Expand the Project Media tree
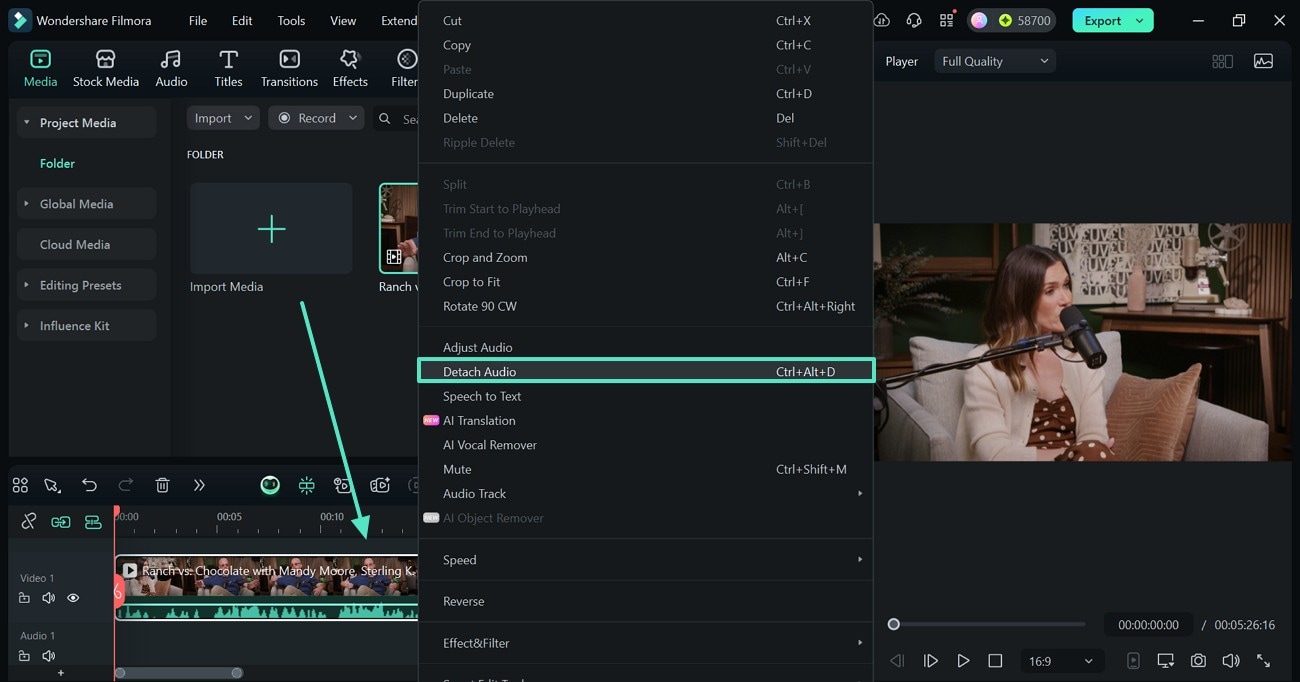 click(26, 122)
